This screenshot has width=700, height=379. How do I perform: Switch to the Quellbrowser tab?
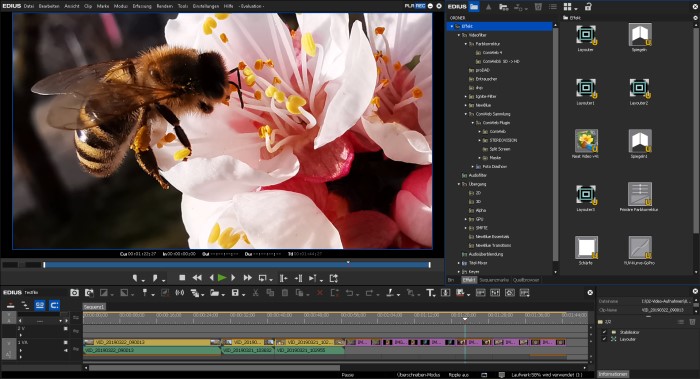point(526,280)
